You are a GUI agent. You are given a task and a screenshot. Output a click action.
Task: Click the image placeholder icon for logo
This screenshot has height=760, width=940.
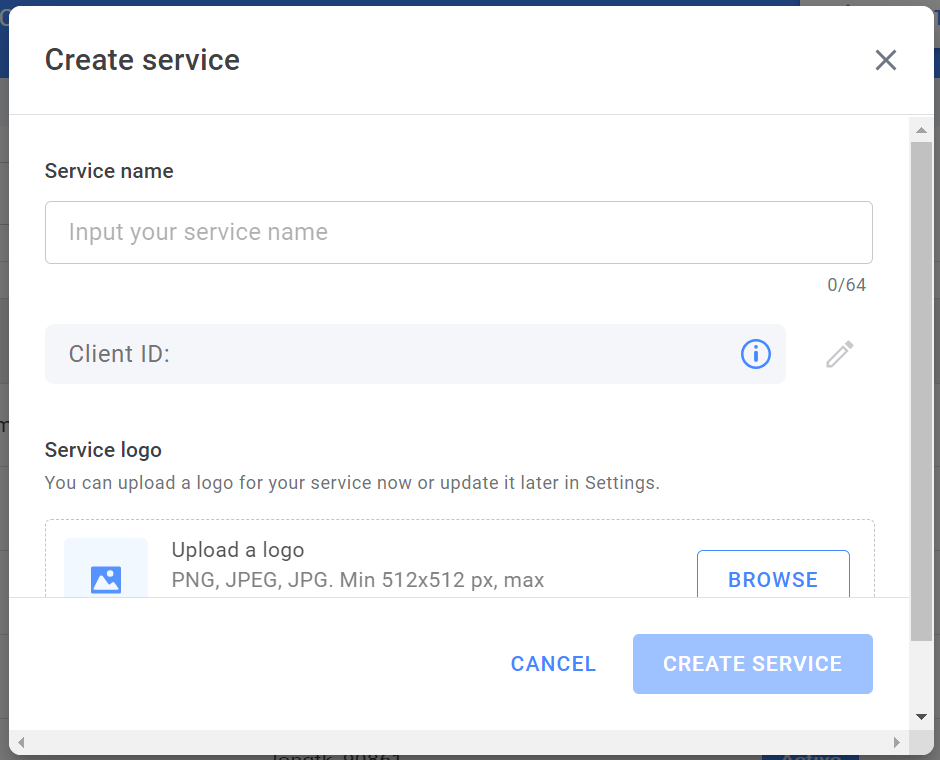pos(106,578)
